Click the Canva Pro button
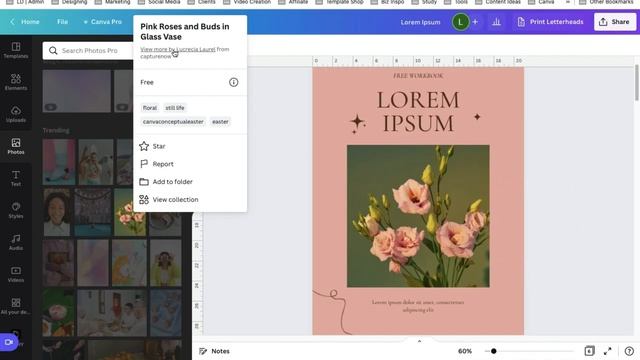 click(102, 22)
